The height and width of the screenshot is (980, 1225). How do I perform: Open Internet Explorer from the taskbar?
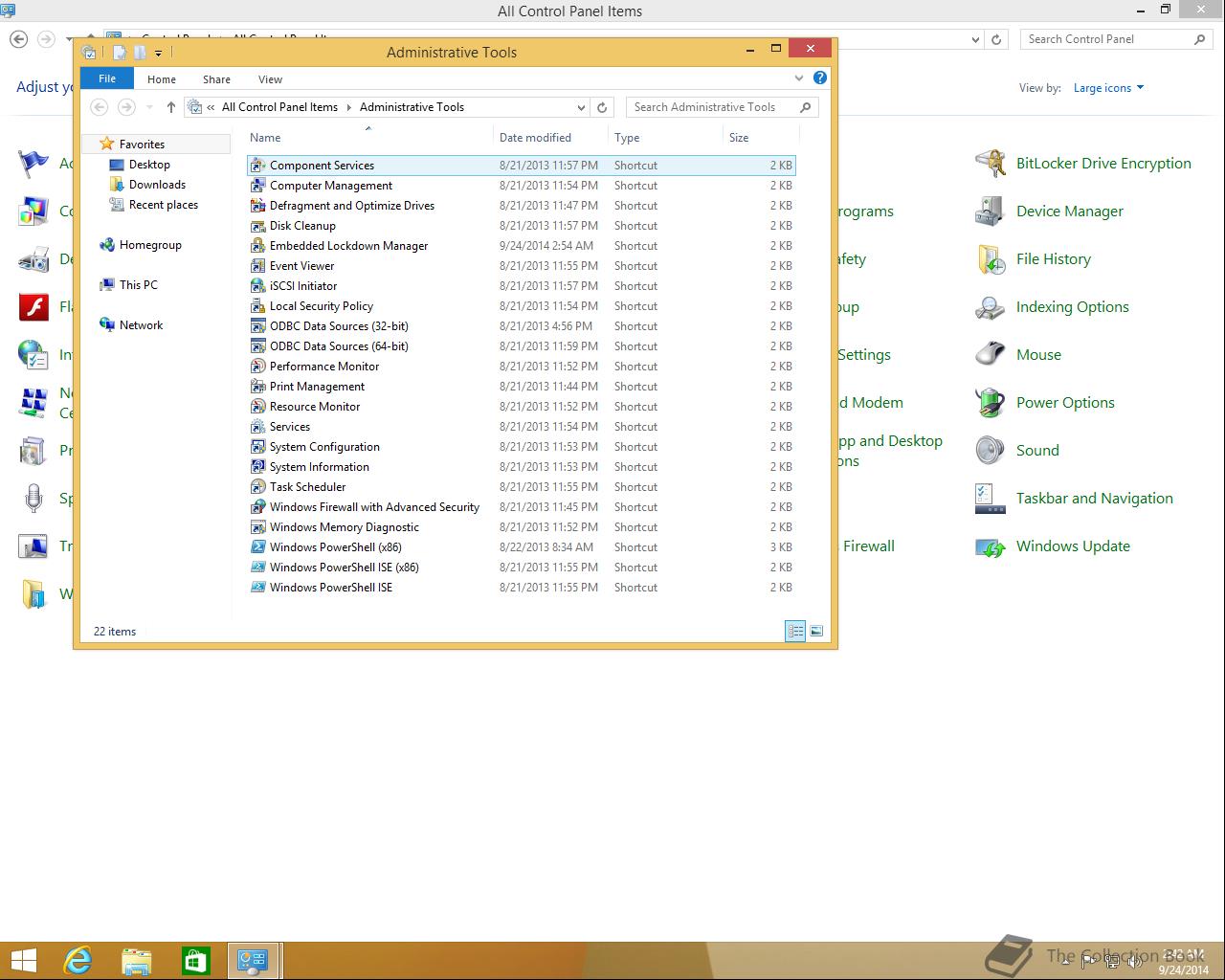tap(78, 960)
